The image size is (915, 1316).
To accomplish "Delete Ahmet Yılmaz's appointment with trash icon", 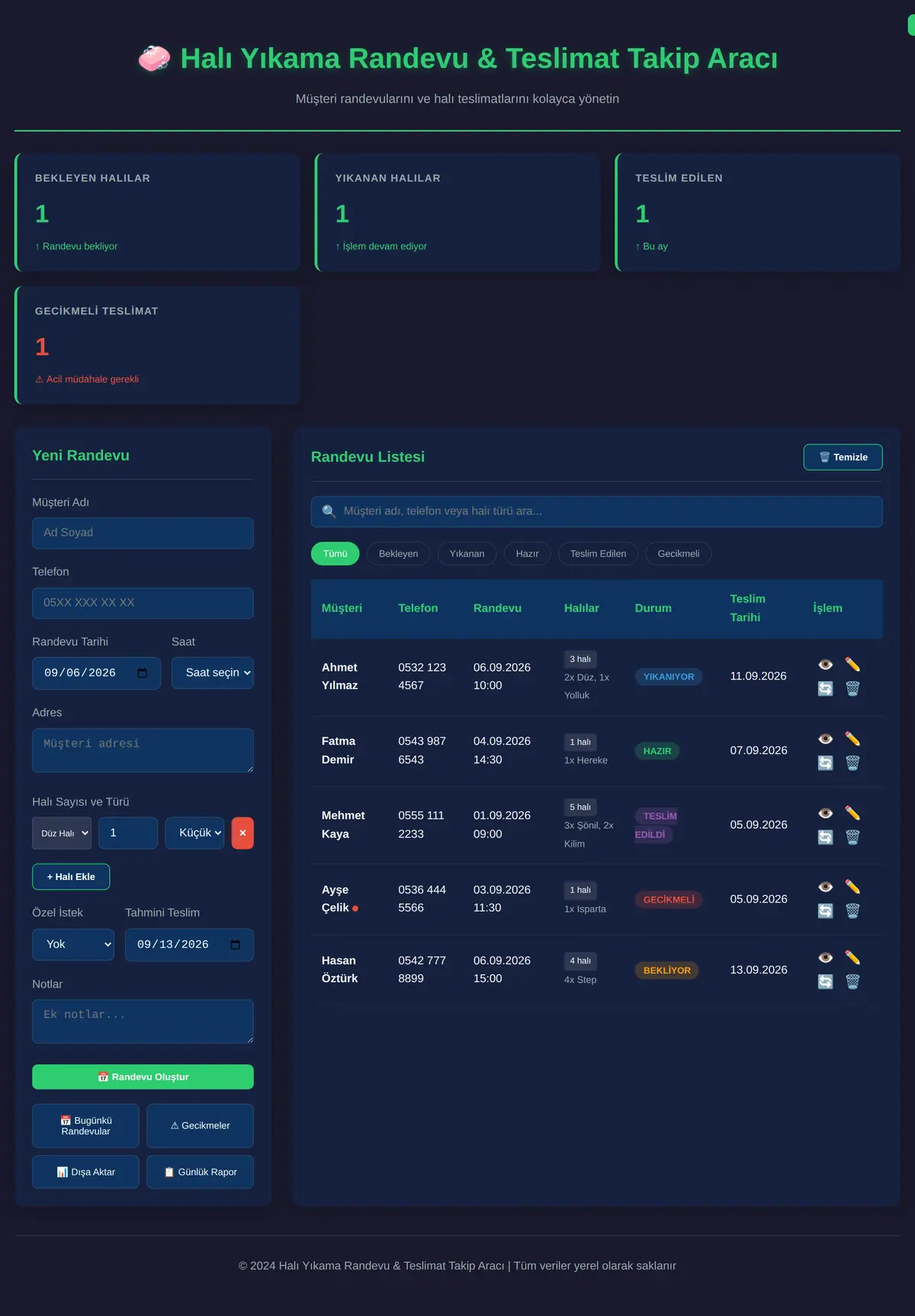I will point(852,688).
